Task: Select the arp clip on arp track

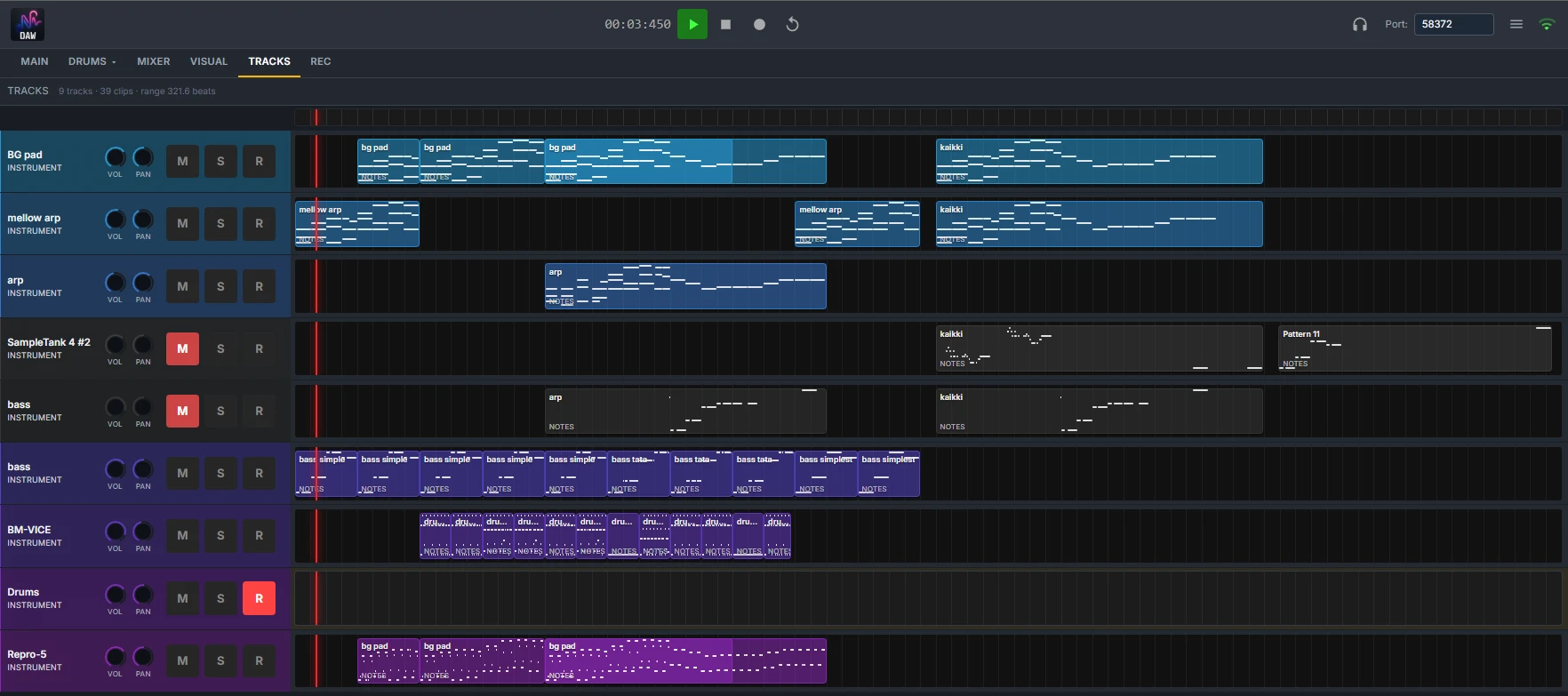Action: click(685, 286)
